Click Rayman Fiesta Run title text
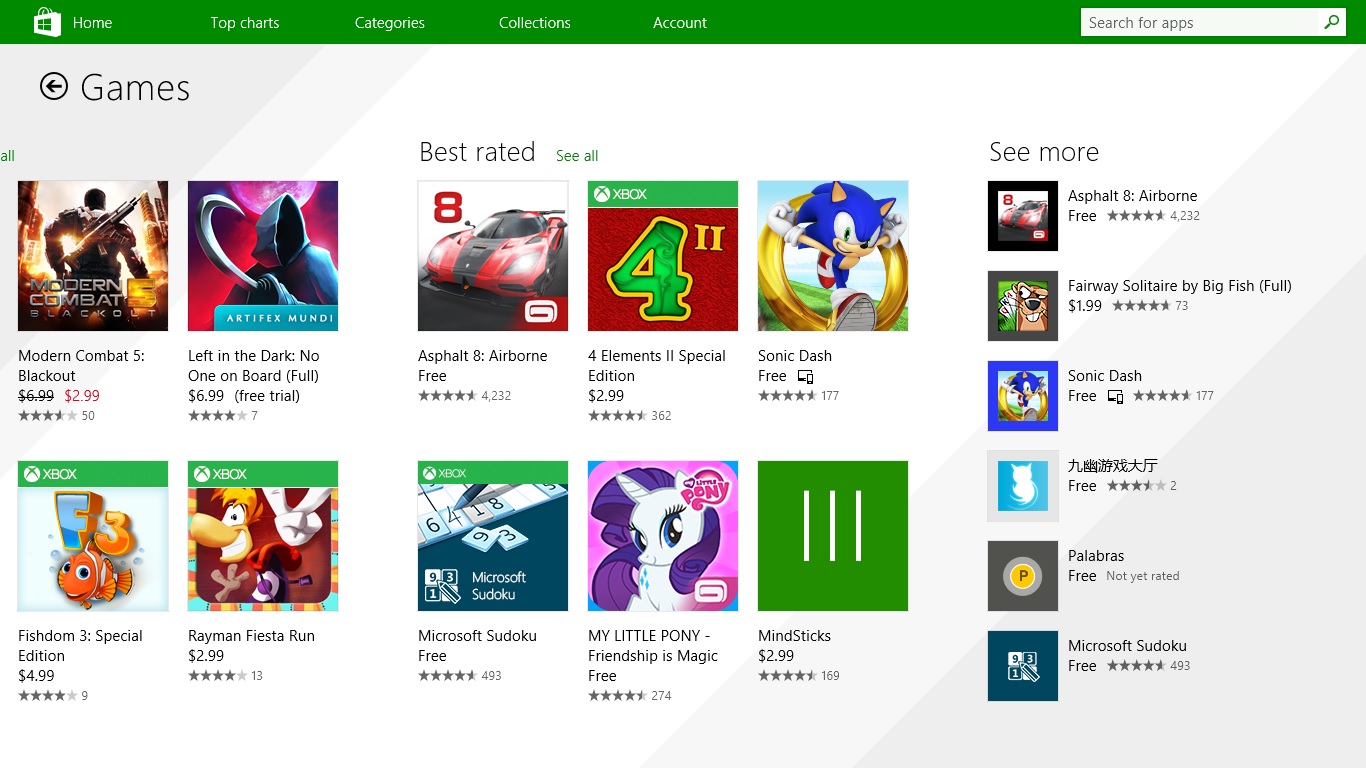This screenshot has height=768, width=1366. pyautogui.click(x=251, y=636)
